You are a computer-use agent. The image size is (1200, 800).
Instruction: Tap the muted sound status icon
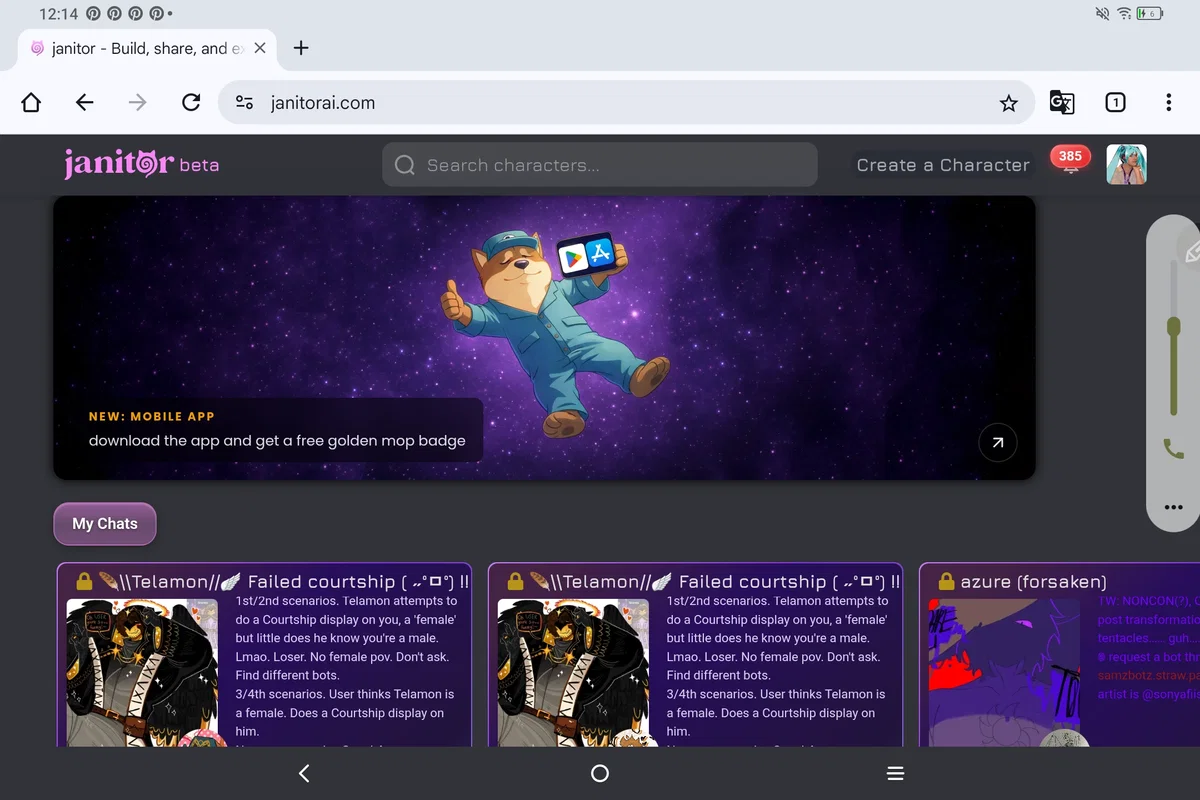[1102, 14]
